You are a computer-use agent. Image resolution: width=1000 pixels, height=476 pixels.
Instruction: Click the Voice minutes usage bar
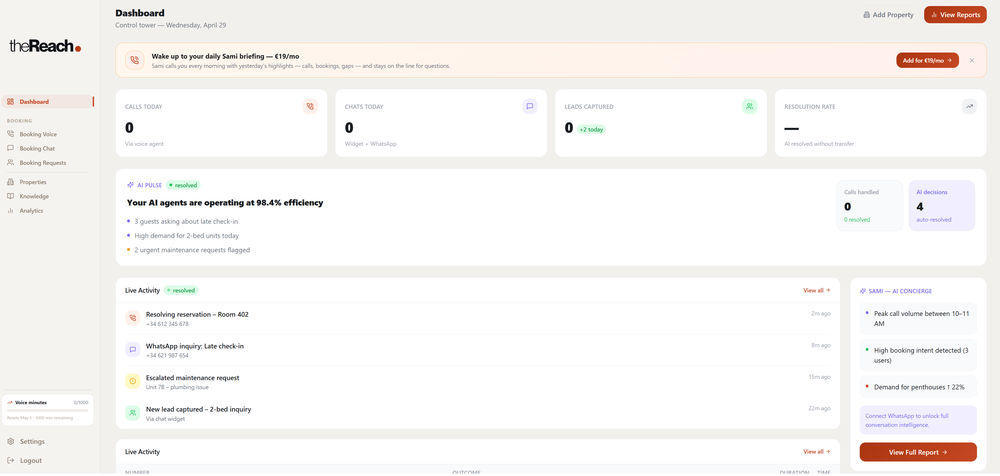[x=48, y=410]
